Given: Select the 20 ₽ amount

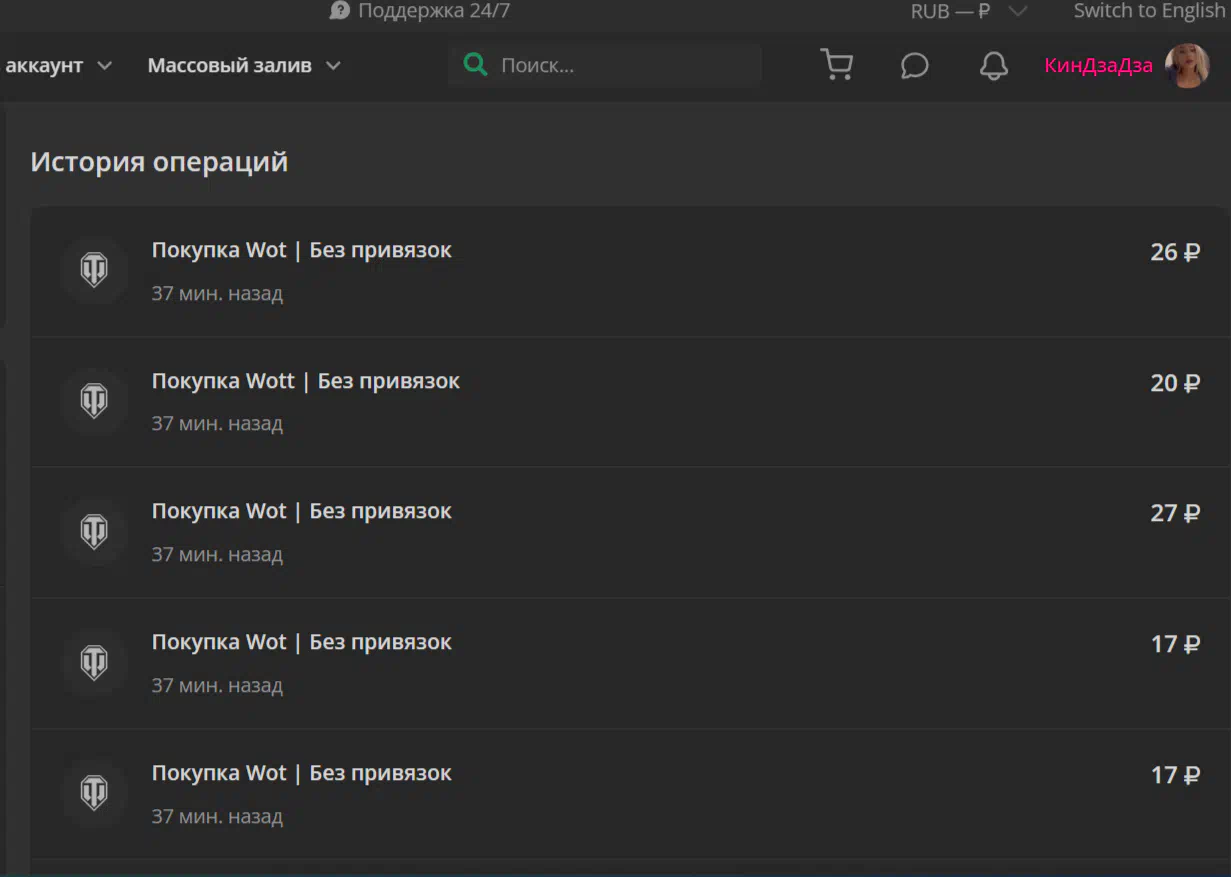Looking at the screenshot, I should [x=1175, y=383].
